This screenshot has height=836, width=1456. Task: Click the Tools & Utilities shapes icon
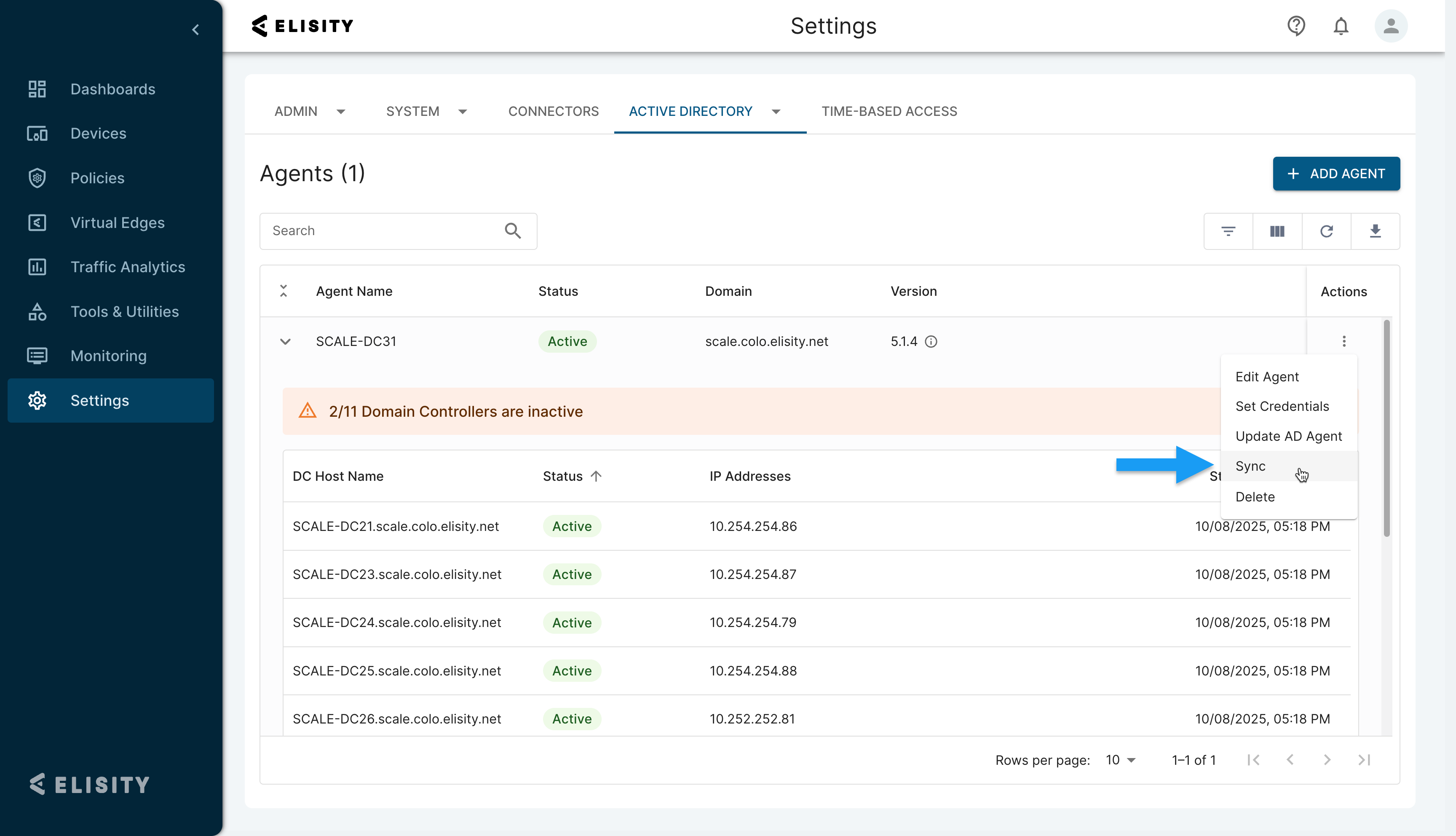pos(37,311)
